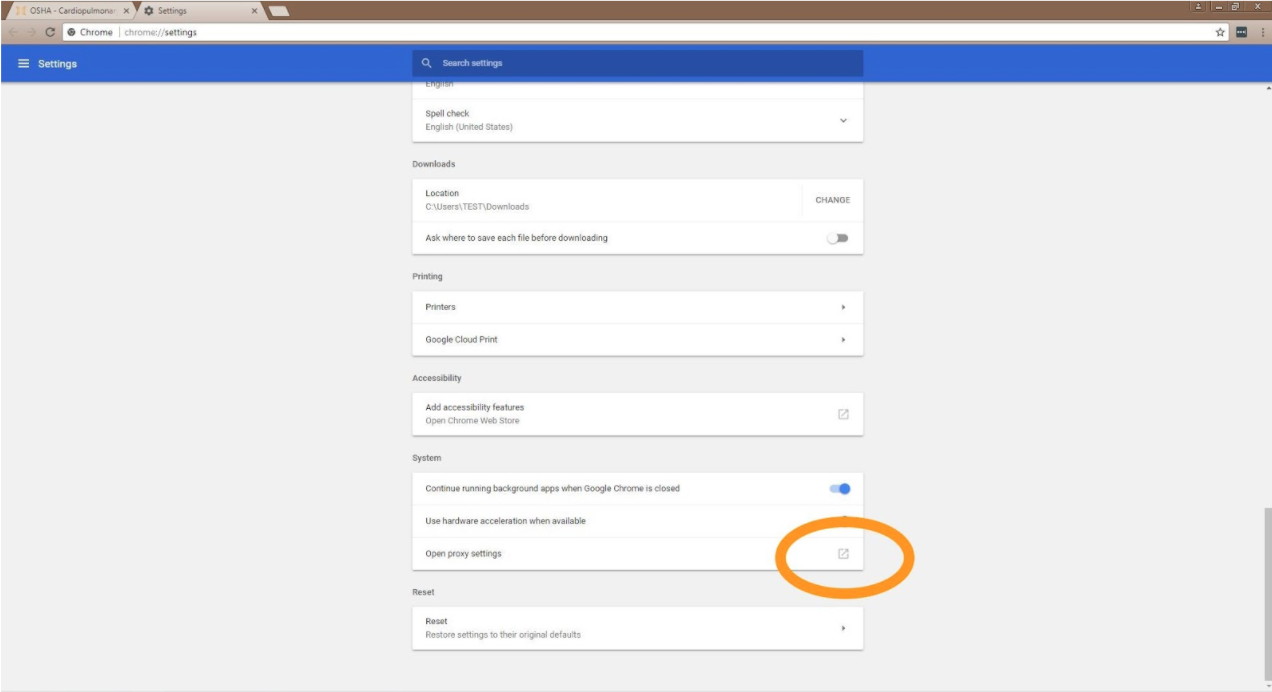Enable ask where to save each file
Screen dimensions: 1272x692
tap(837, 238)
